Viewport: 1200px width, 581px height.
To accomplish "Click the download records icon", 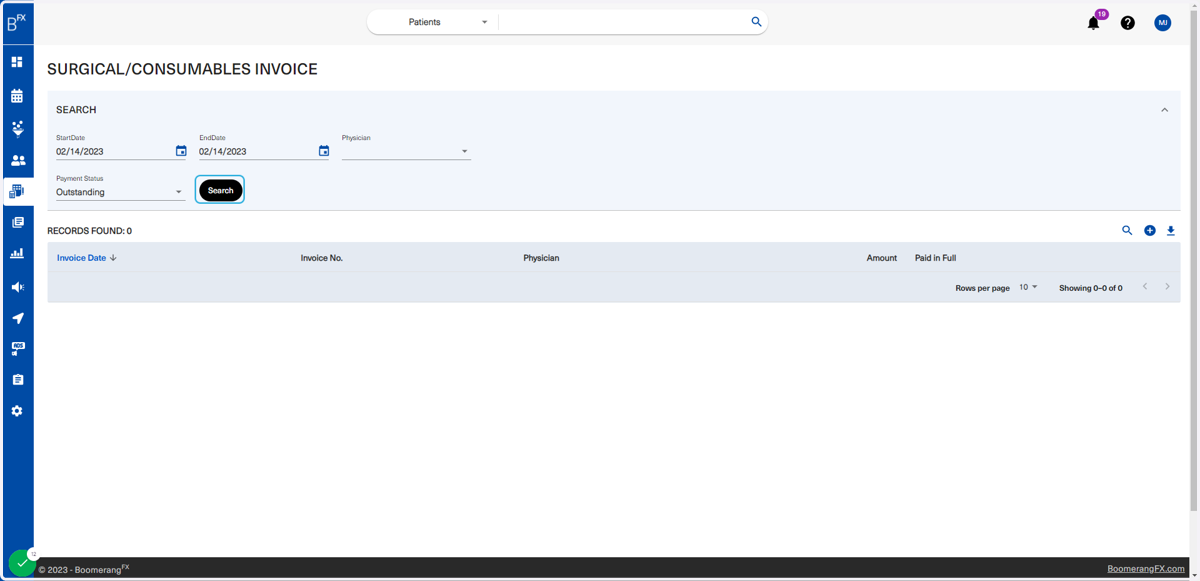I will coord(1171,231).
